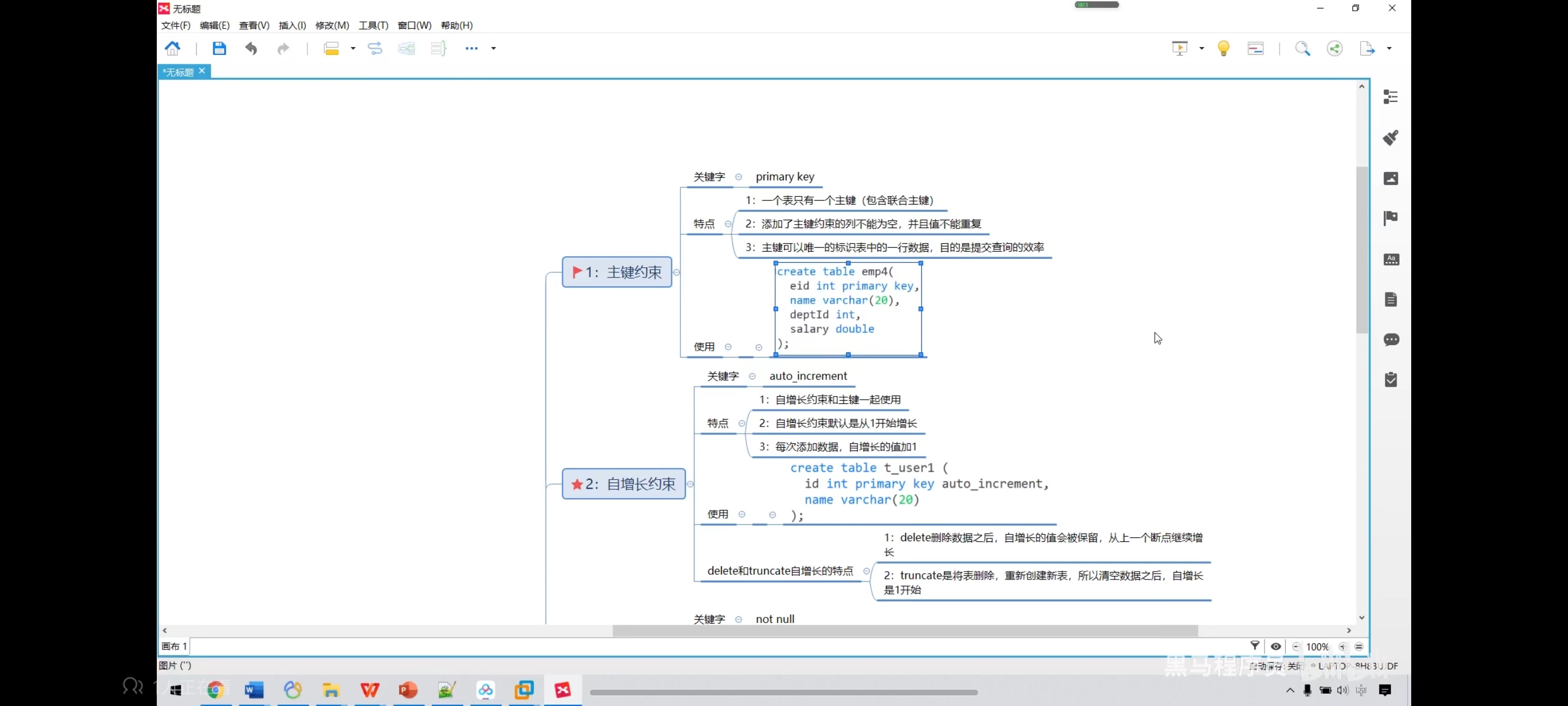1568x706 pixels.
Task: Collapse the auto_increment 关键字 node
Action: pyautogui.click(x=752, y=376)
